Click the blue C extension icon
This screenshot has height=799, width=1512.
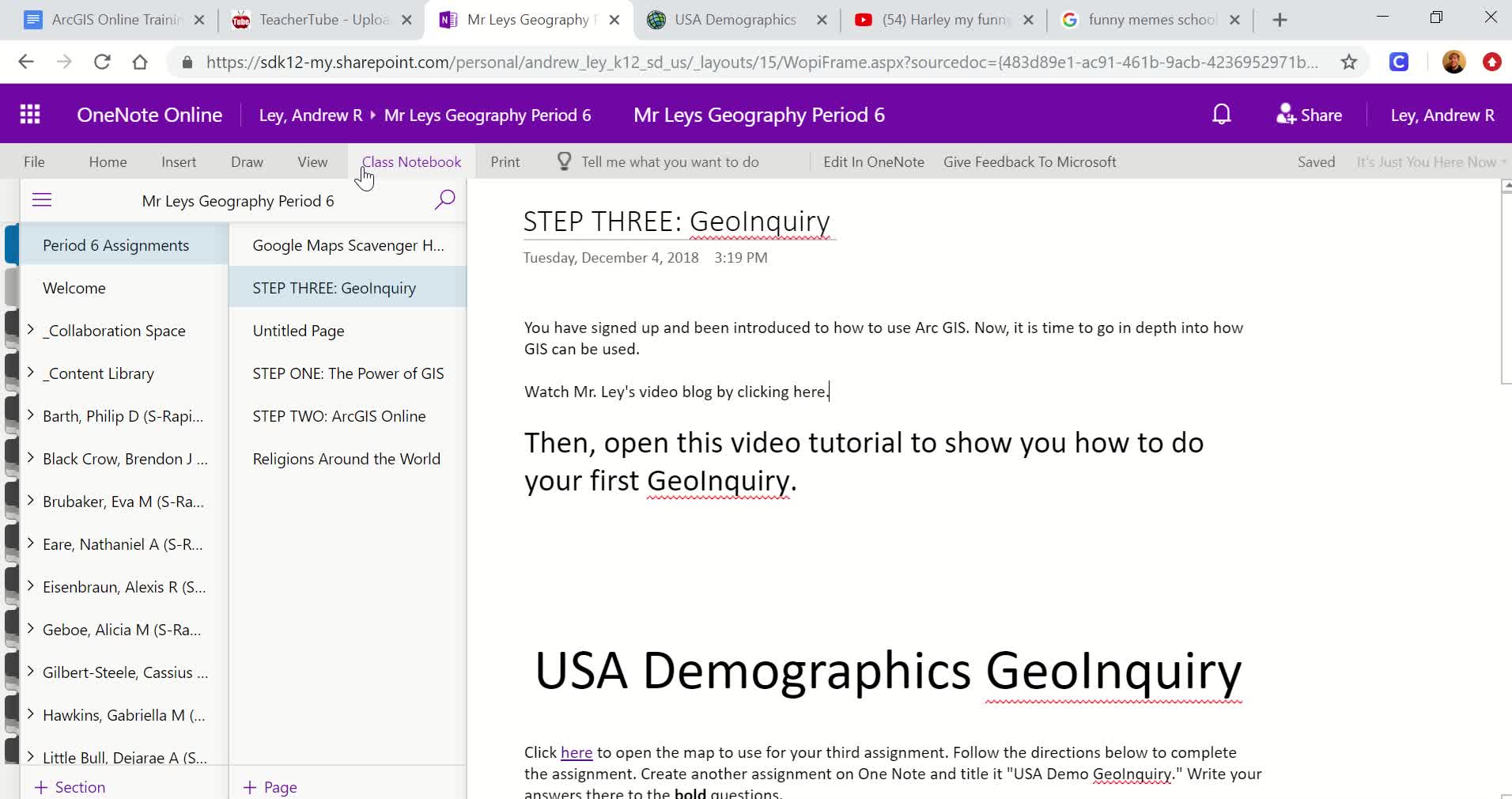coord(1399,62)
